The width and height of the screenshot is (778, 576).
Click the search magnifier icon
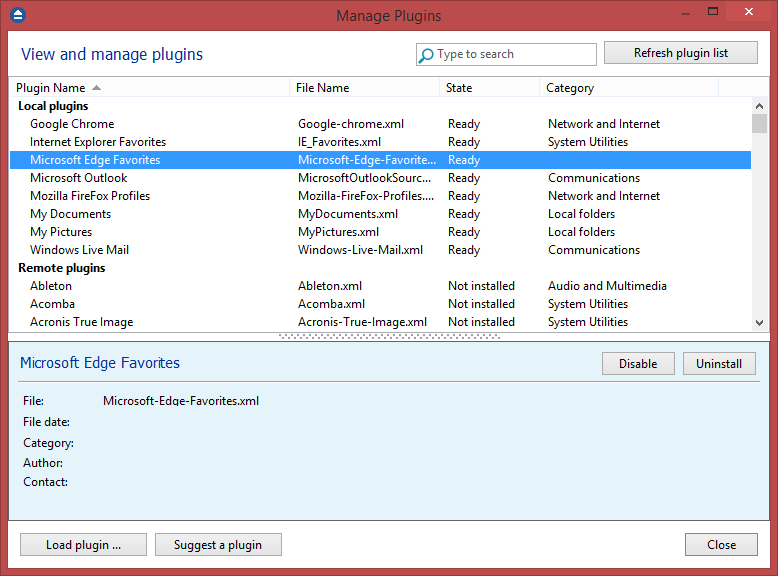(x=426, y=55)
